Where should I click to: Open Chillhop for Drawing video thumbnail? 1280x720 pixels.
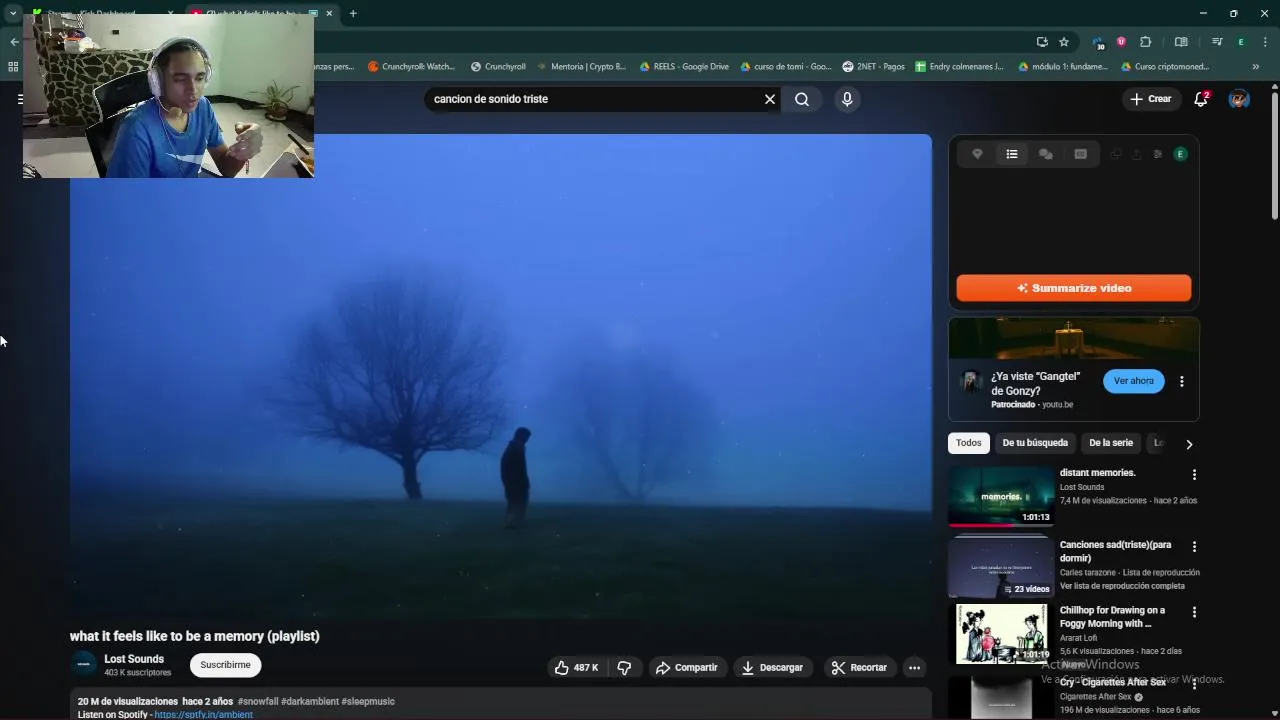pyautogui.click(x=1001, y=633)
